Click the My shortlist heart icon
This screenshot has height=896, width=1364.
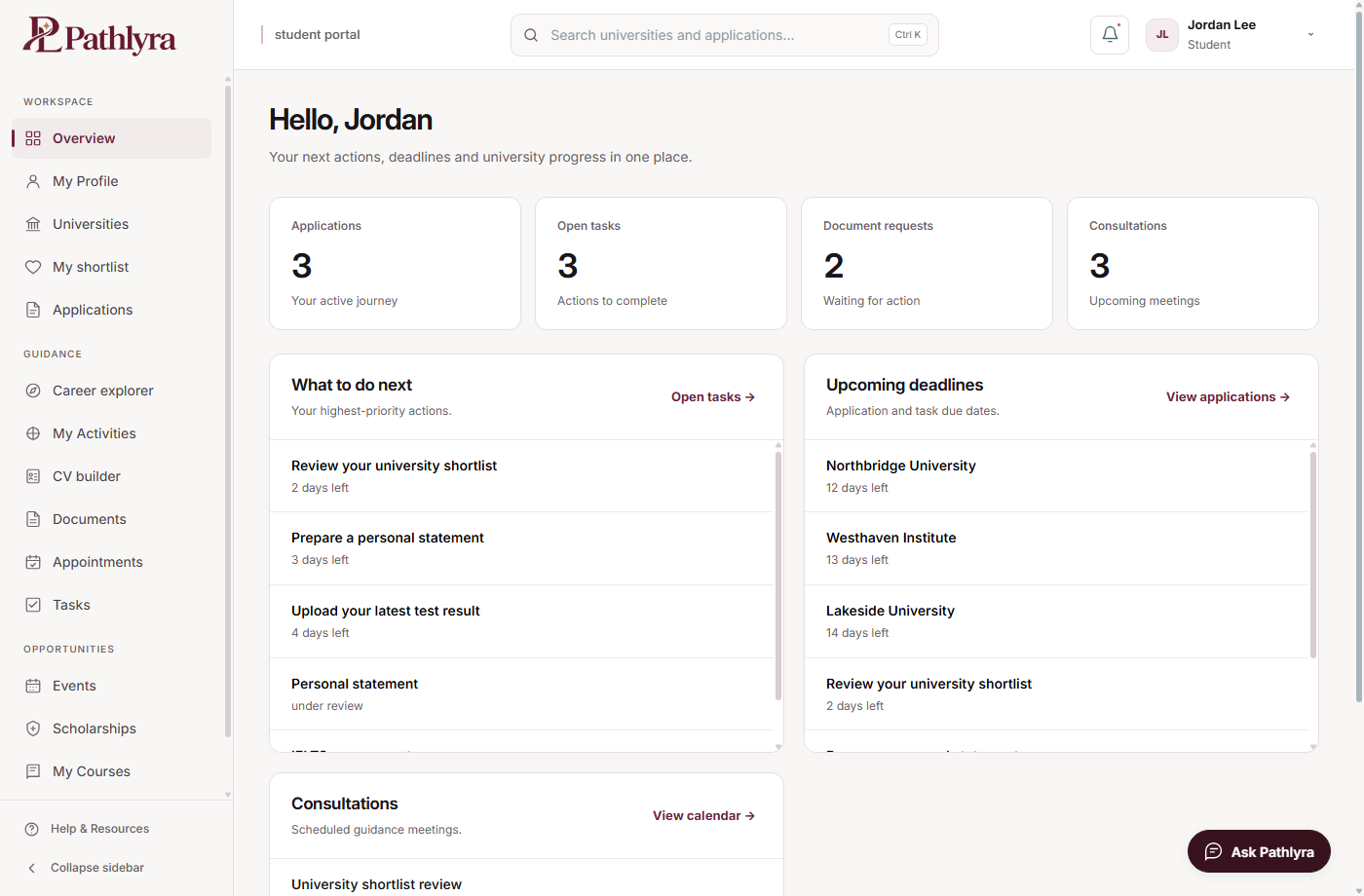[x=33, y=267]
